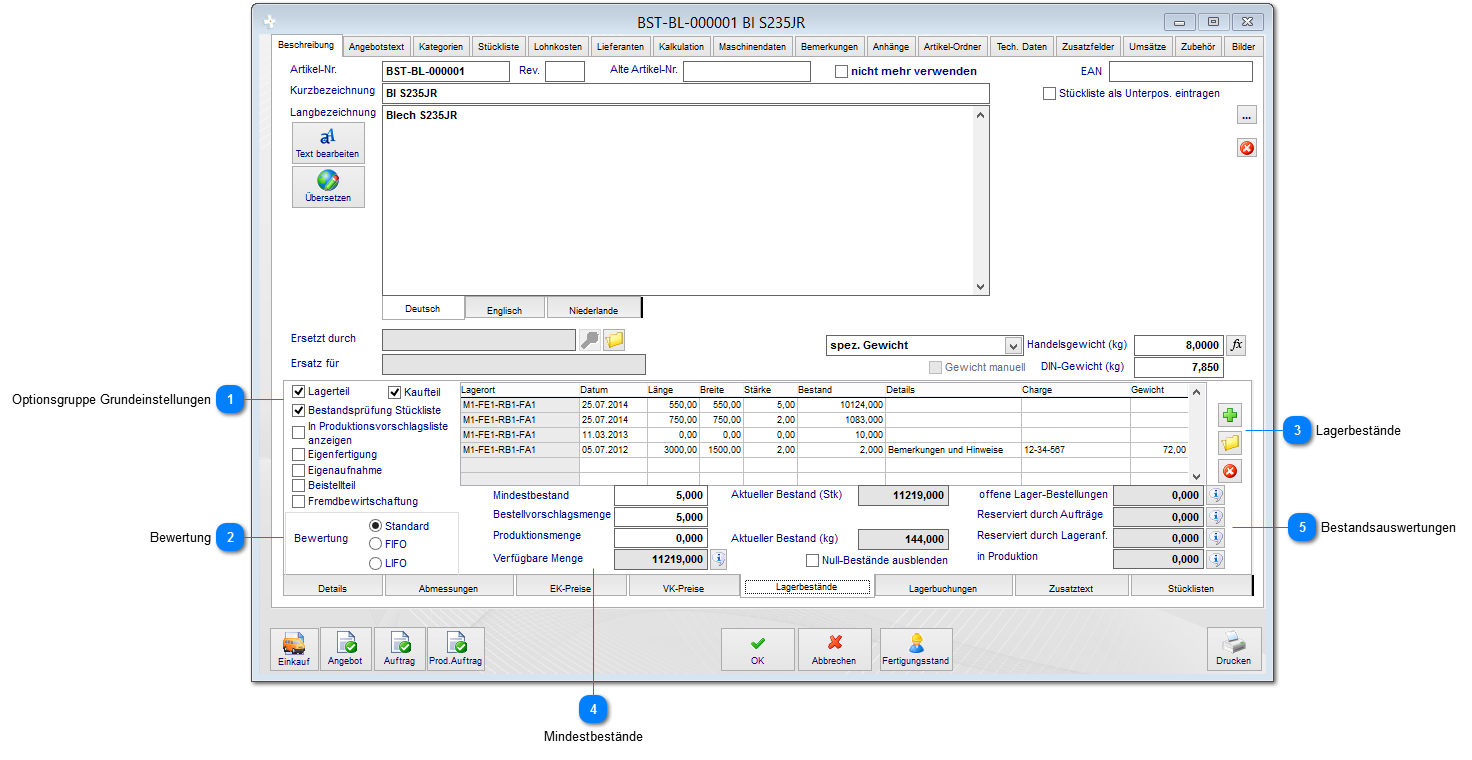The height and width of the screenshot is (760, 1472).
Task: Toggle the Lagerteil checkbox
Action: pos(298,392)
